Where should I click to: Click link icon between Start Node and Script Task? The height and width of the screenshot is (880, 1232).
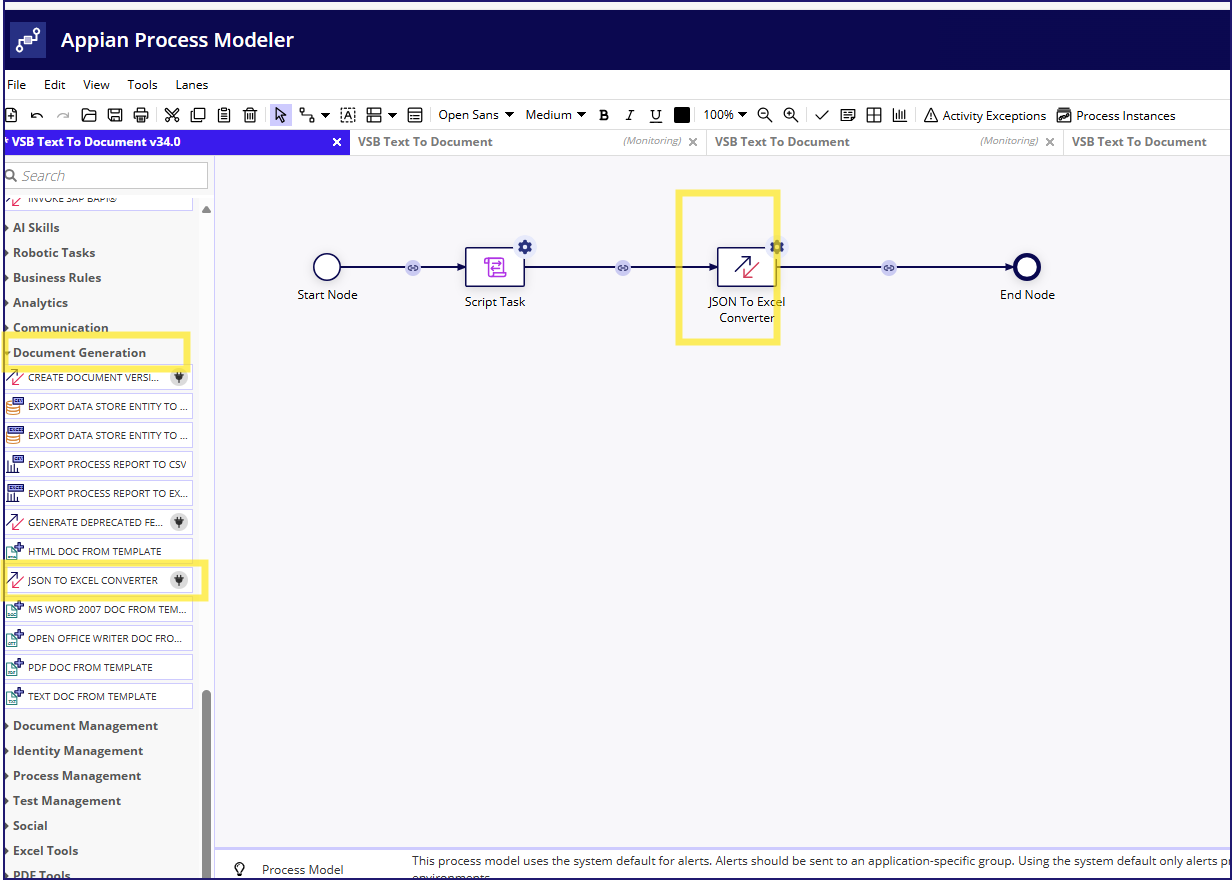(412, 268)
